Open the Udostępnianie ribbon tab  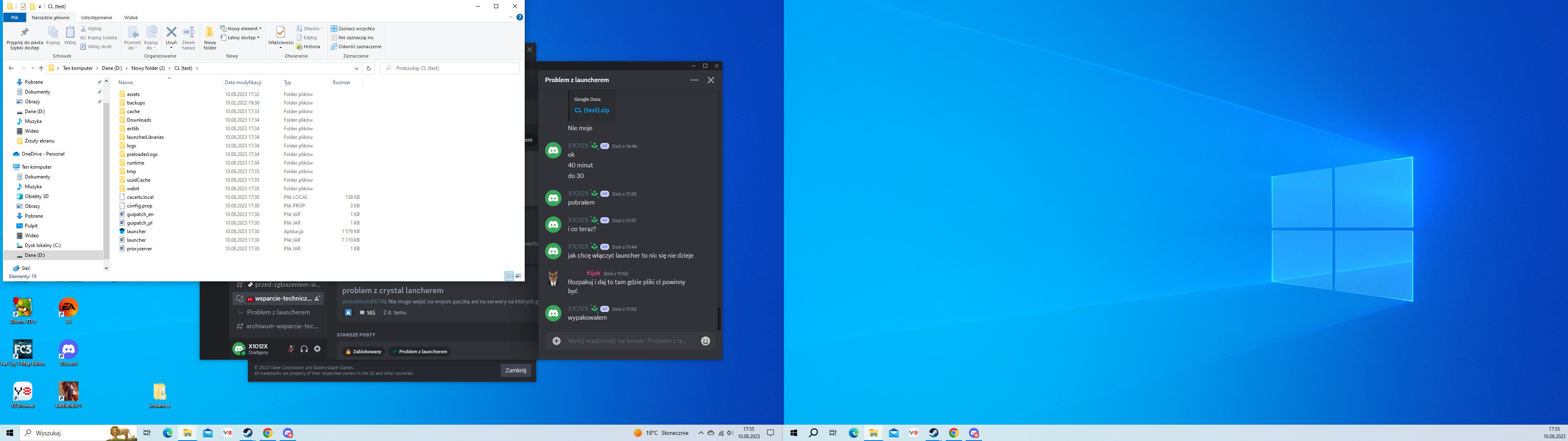pos(97,18)
